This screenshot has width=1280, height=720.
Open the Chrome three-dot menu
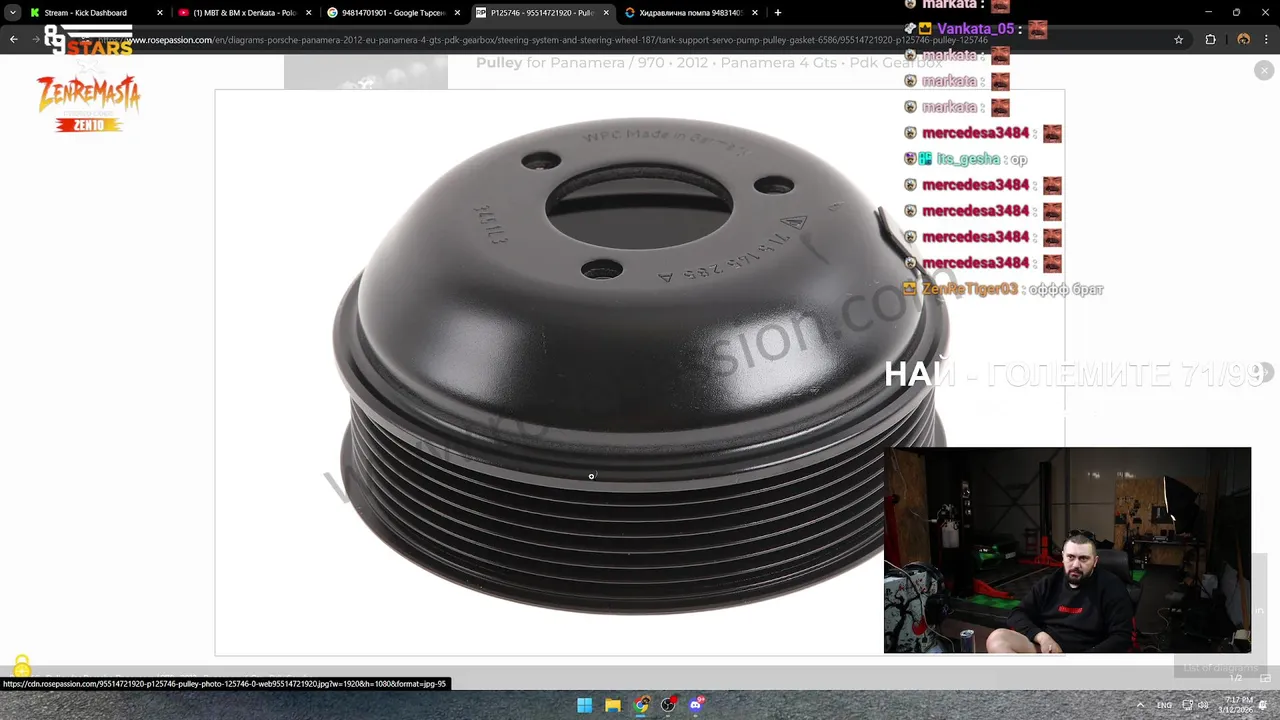point(1265,40)
